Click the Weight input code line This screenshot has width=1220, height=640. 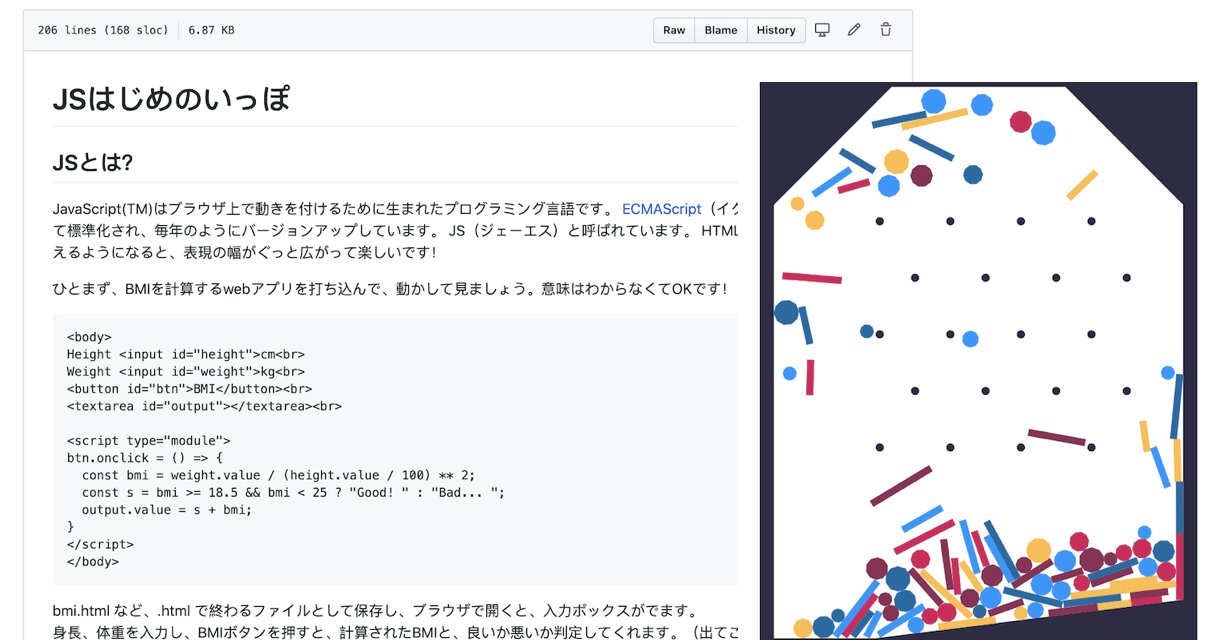[x=186, y=371]
